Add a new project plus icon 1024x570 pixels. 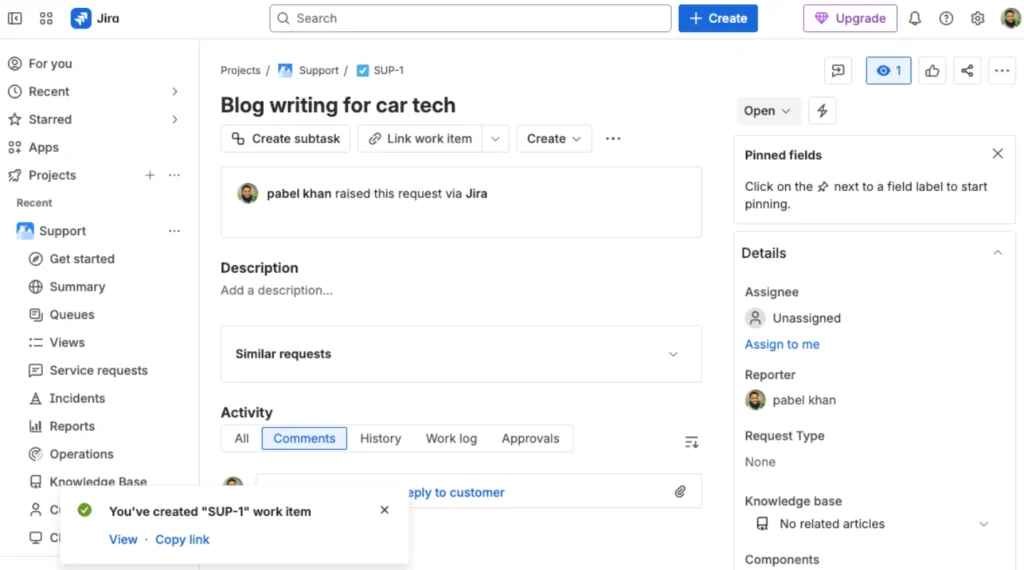pyautogui.click(x=150, y=175)
